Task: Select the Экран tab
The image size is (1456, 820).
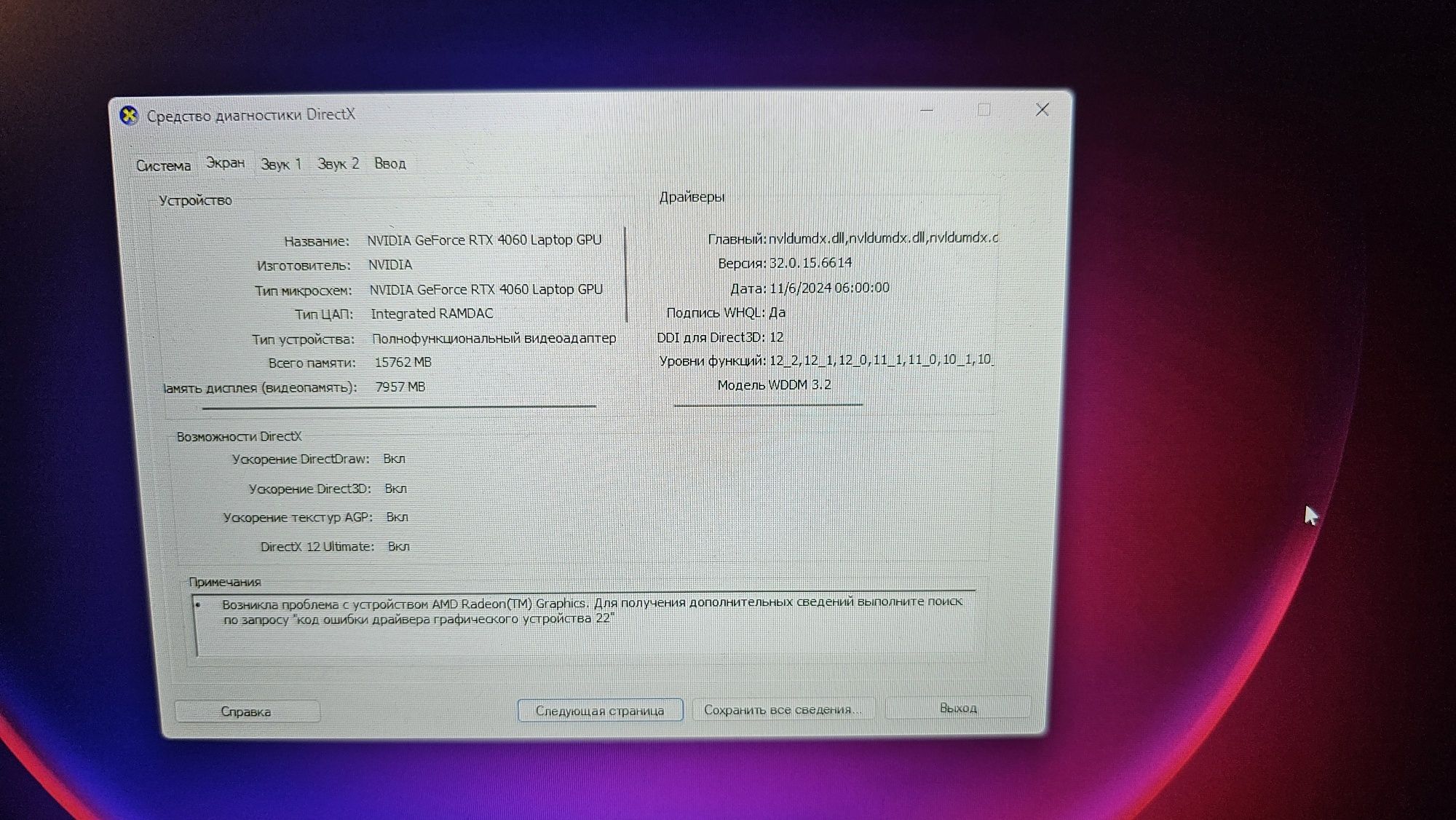Action: [225, 163]
